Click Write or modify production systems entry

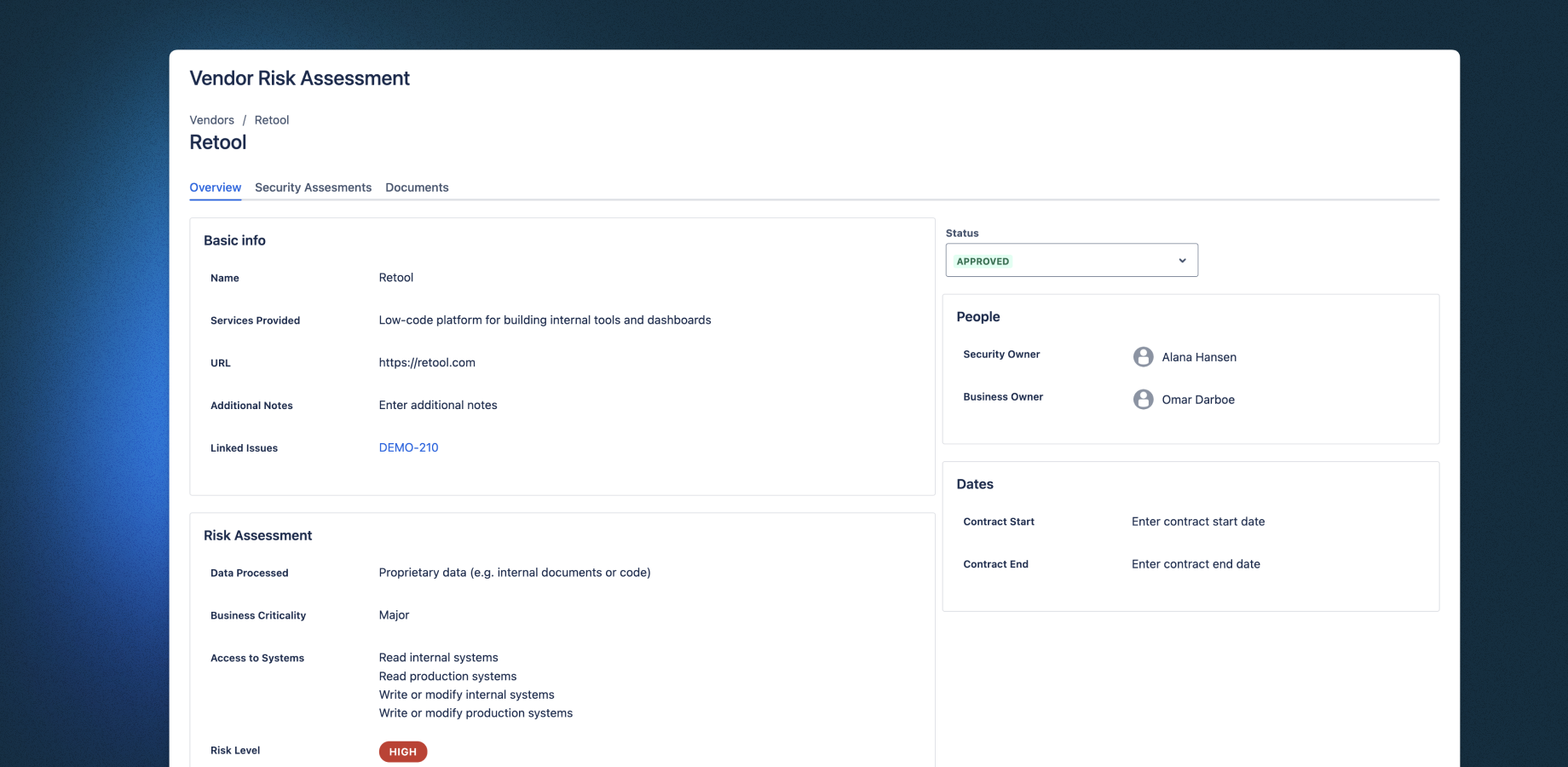coord(476,713)
